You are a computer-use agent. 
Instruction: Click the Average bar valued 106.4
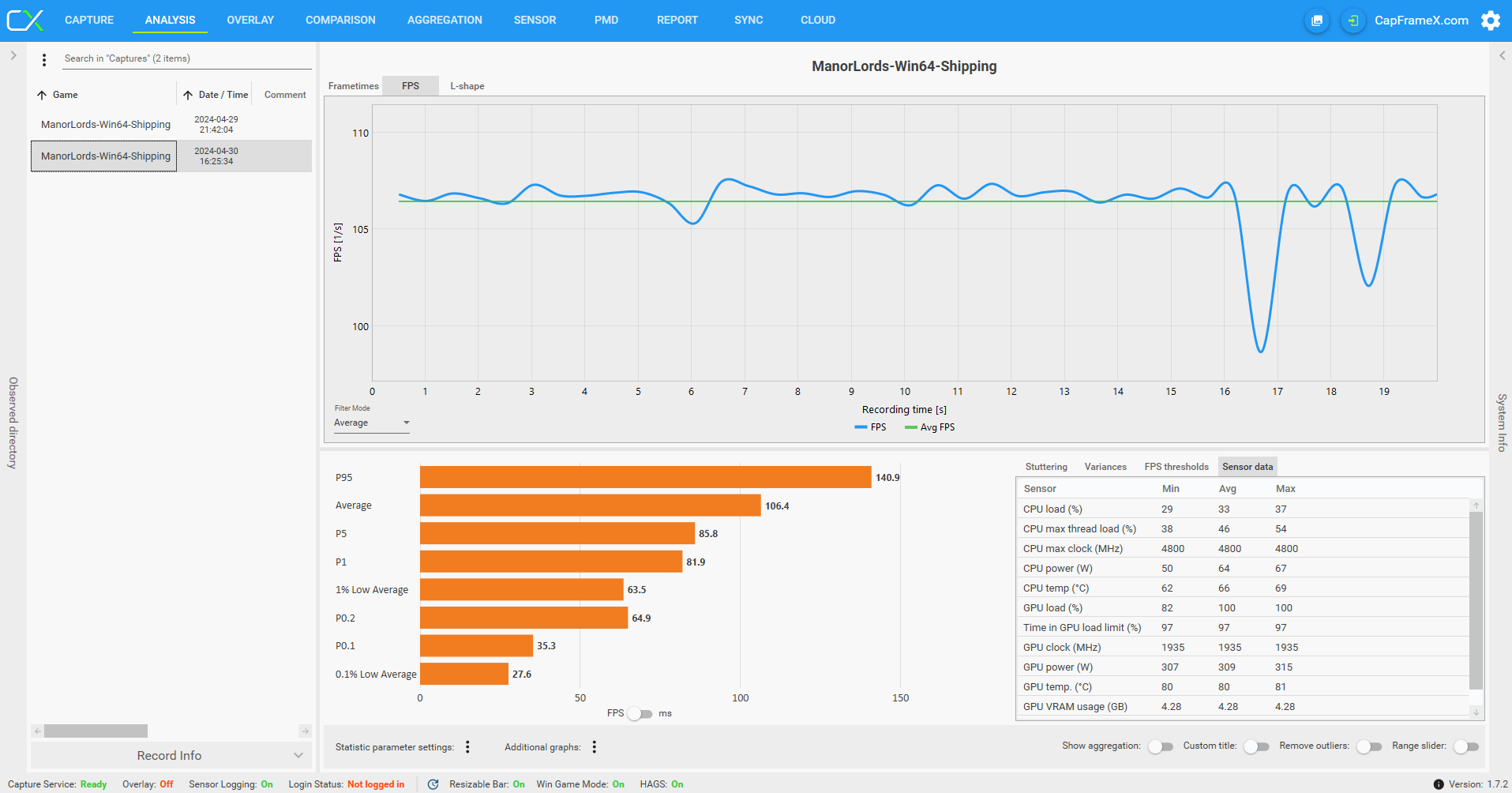(x=591, y=505)
